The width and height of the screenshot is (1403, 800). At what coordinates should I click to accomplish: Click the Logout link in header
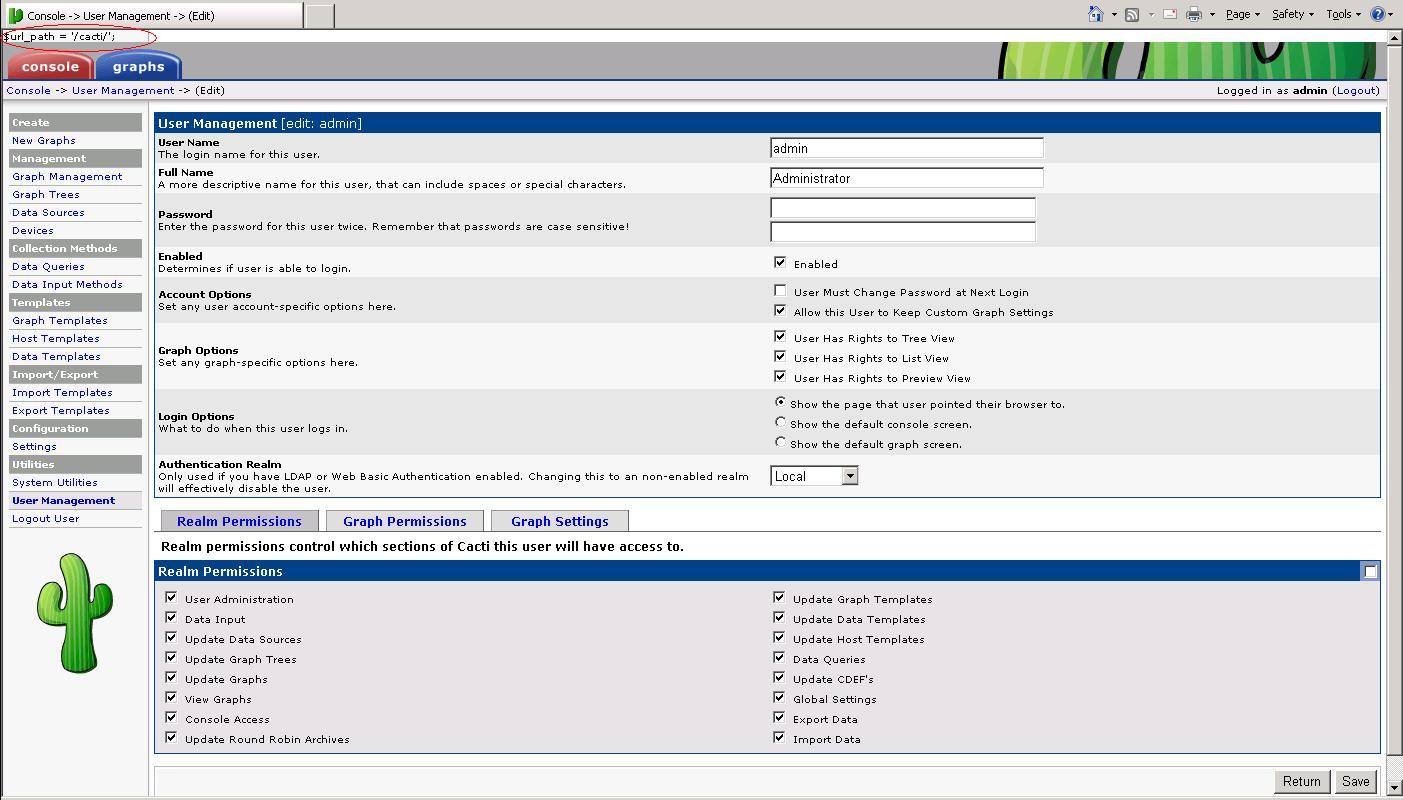(1357, 90)
